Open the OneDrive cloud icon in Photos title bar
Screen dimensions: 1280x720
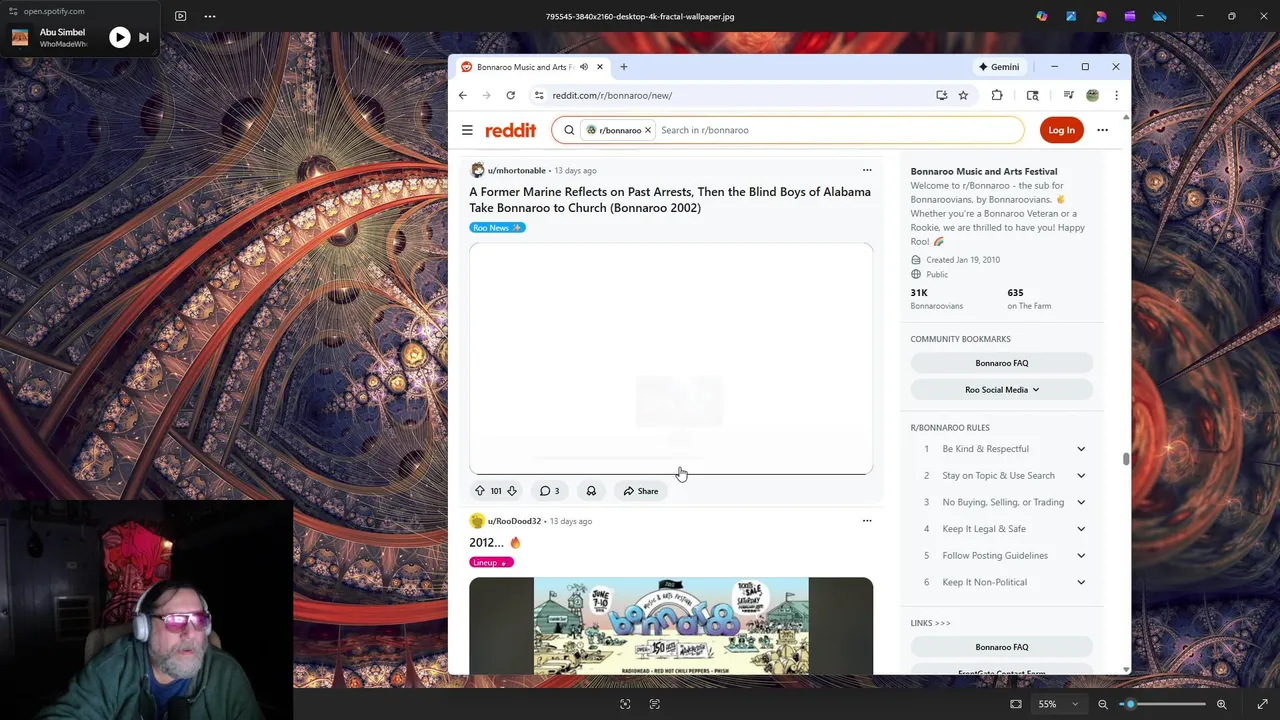[1160, 16]
